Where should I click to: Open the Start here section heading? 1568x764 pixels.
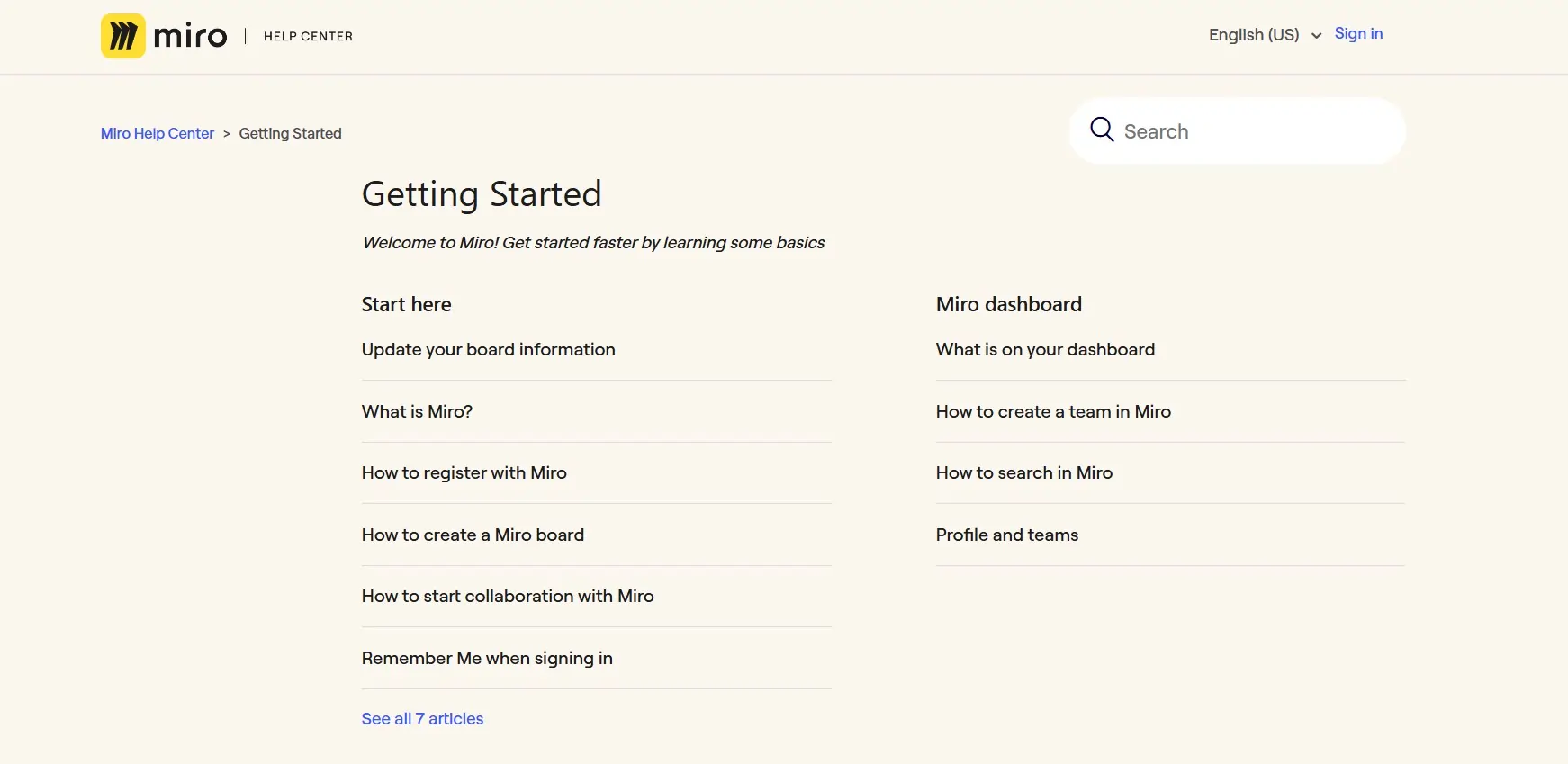pos(407,304)
